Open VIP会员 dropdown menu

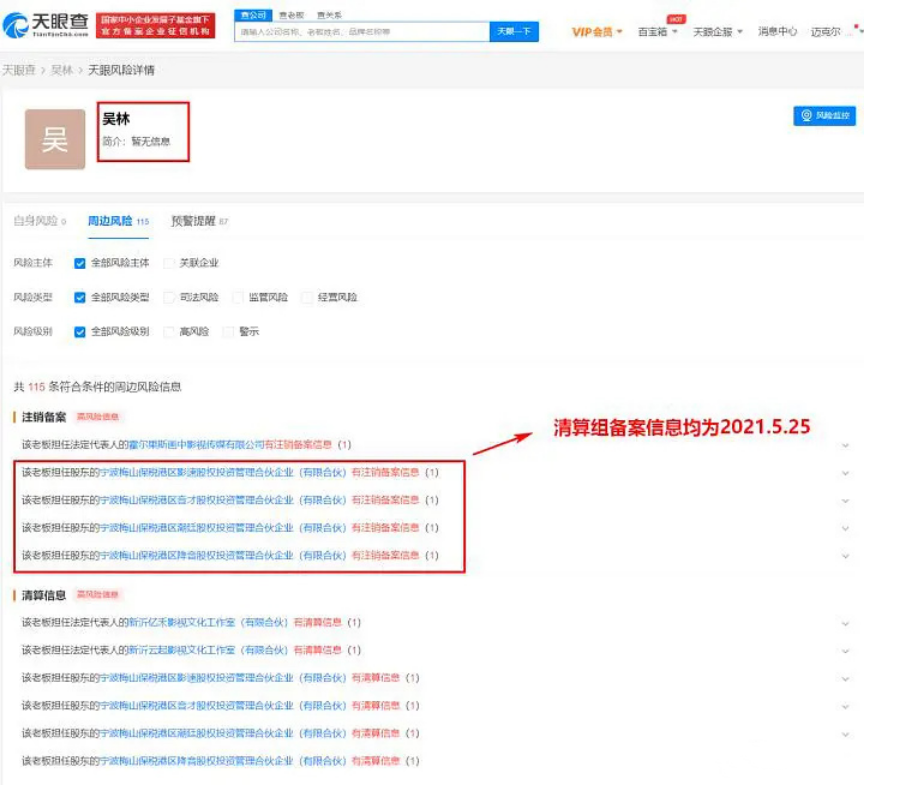(x=597, y=32)
